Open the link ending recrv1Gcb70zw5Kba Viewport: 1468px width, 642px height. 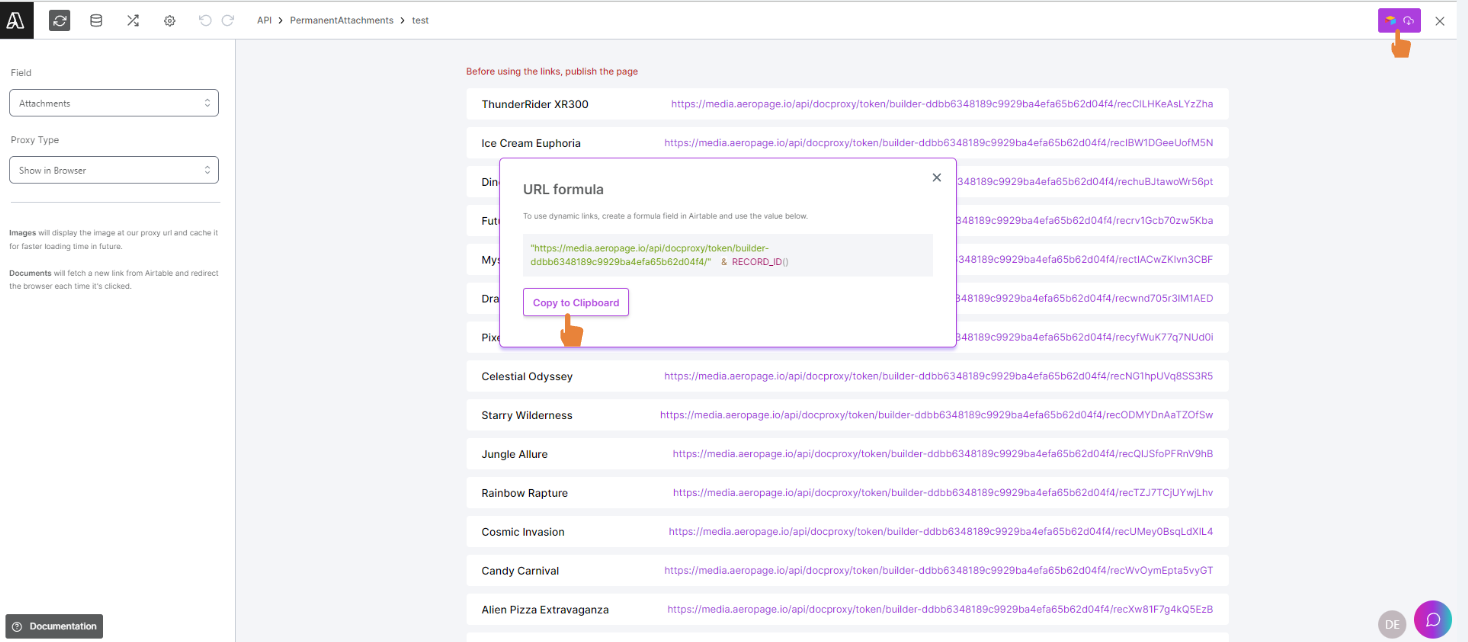coord(1085,220)
